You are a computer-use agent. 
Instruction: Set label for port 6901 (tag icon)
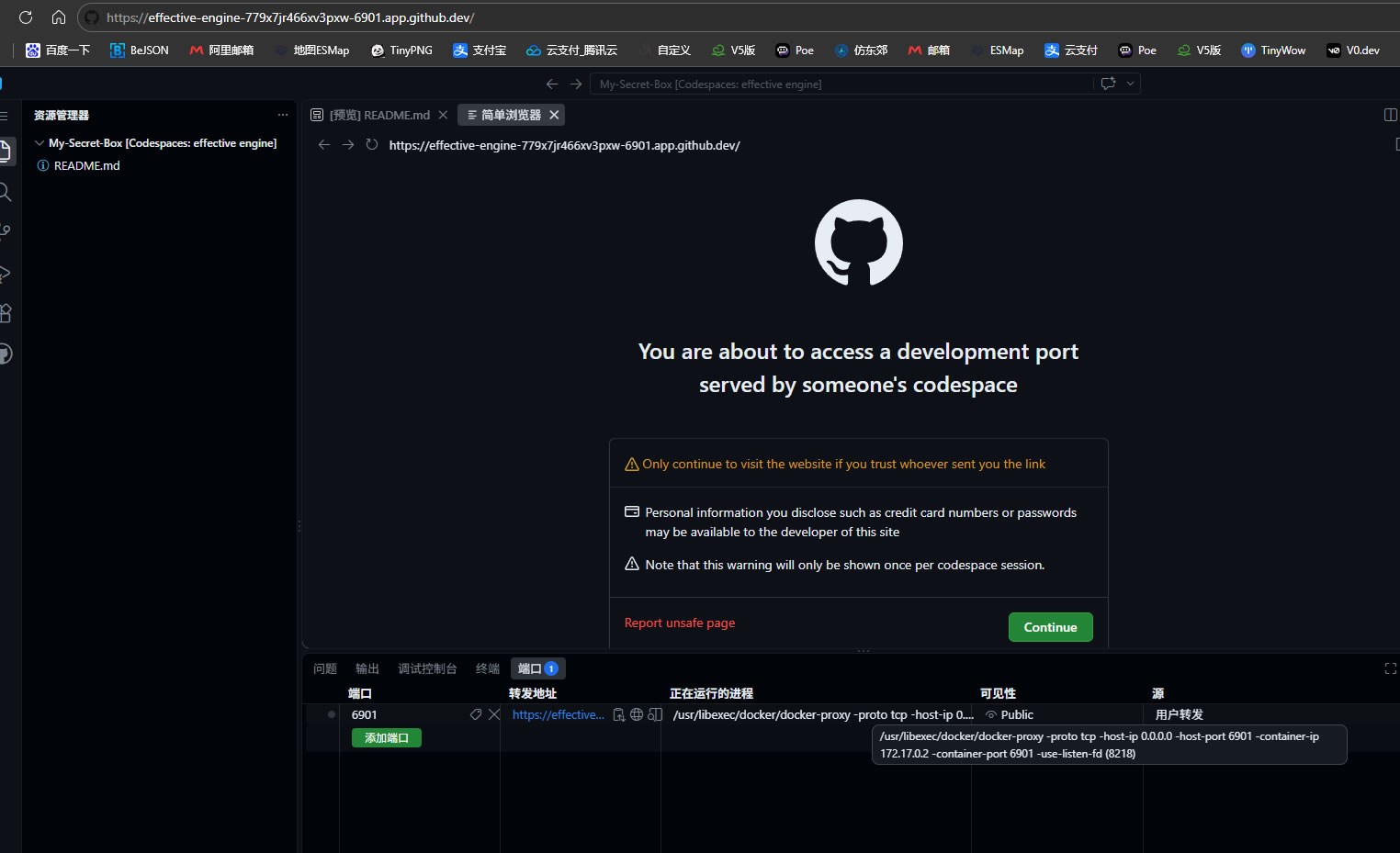pos(476,714)
